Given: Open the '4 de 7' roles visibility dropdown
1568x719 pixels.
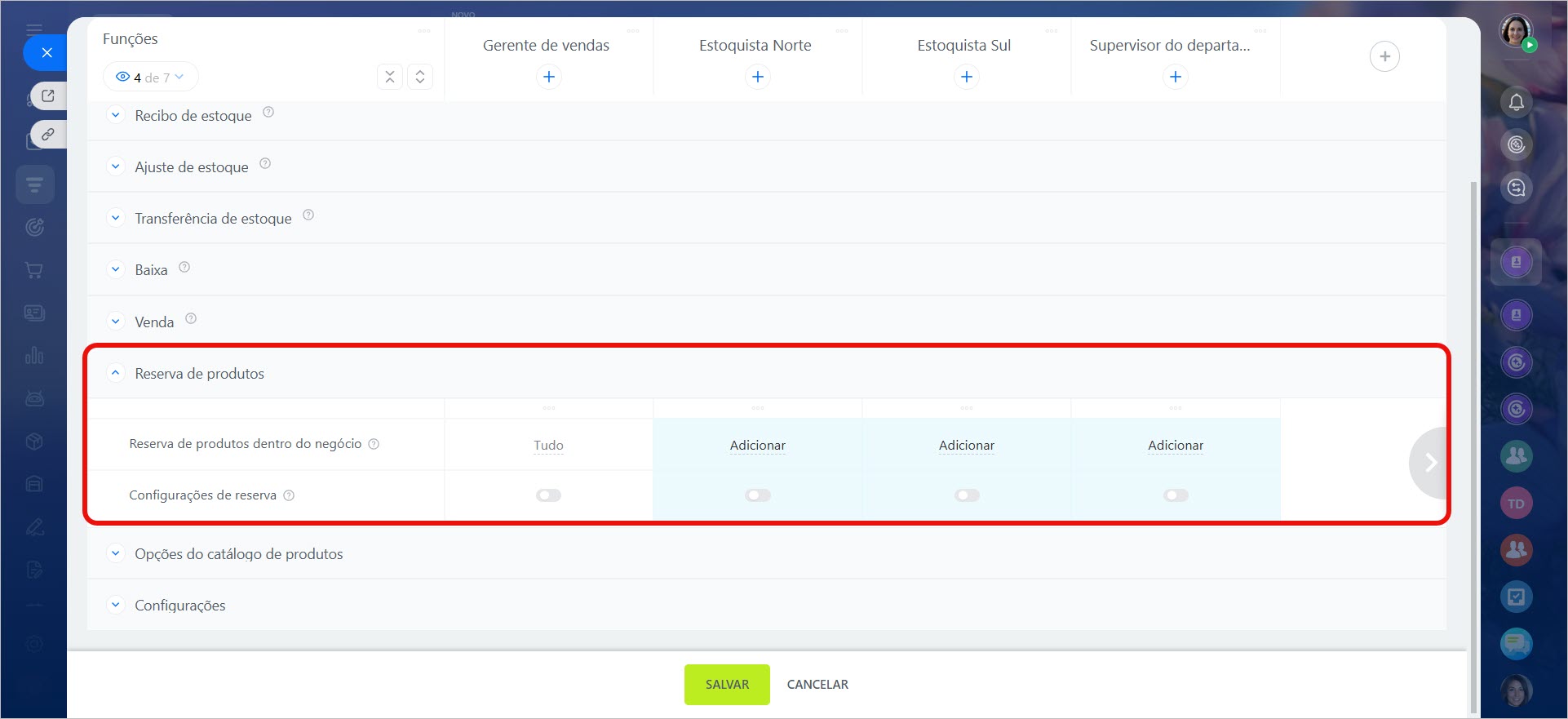Looking at the screenshot, I should (151, 78).
